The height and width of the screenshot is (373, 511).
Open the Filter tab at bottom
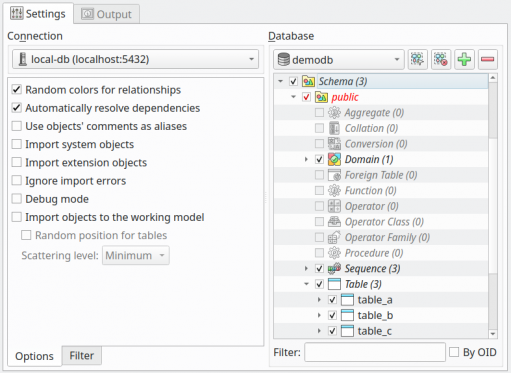pos(82,356)
